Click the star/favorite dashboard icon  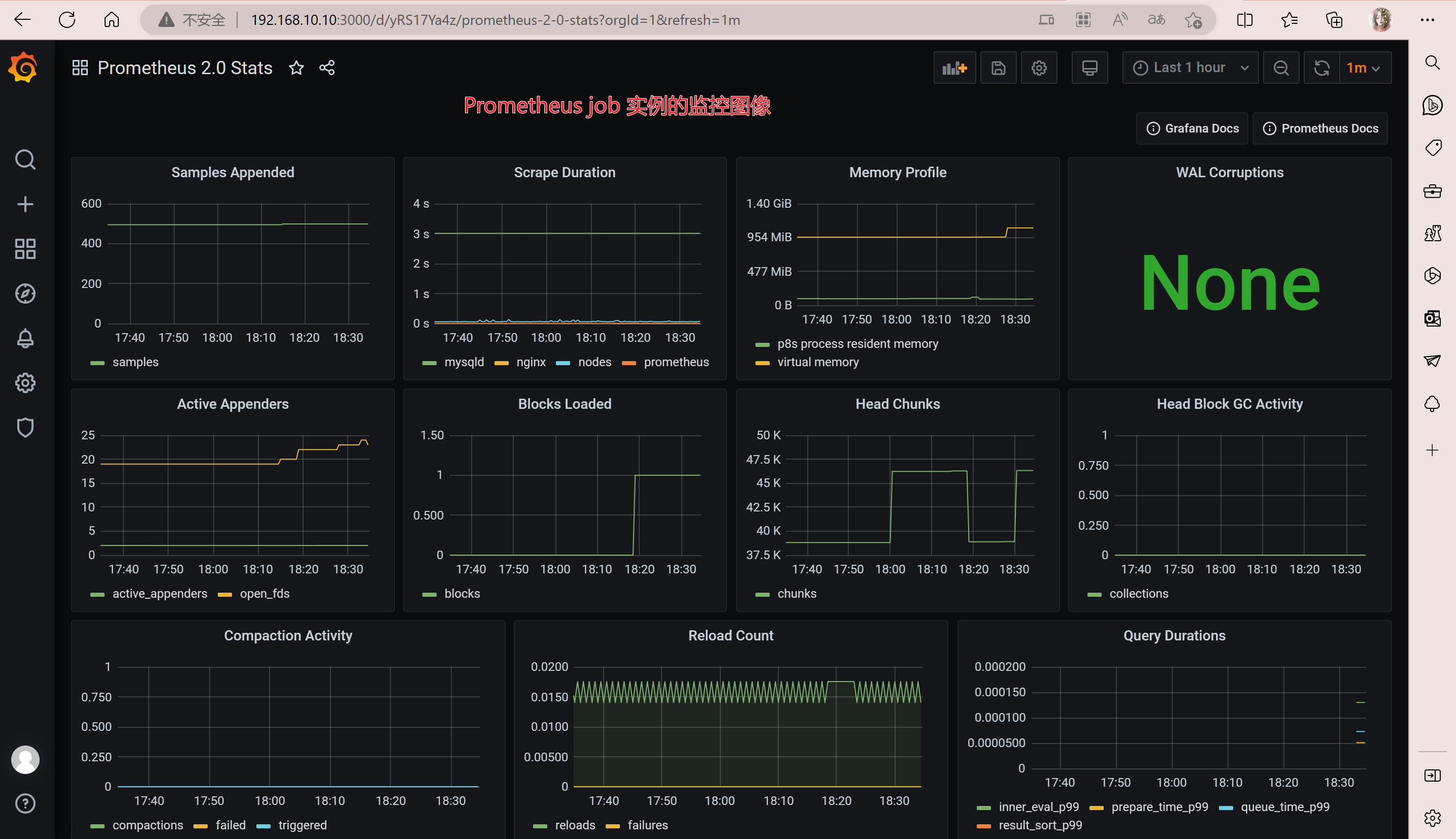[297, 68]
